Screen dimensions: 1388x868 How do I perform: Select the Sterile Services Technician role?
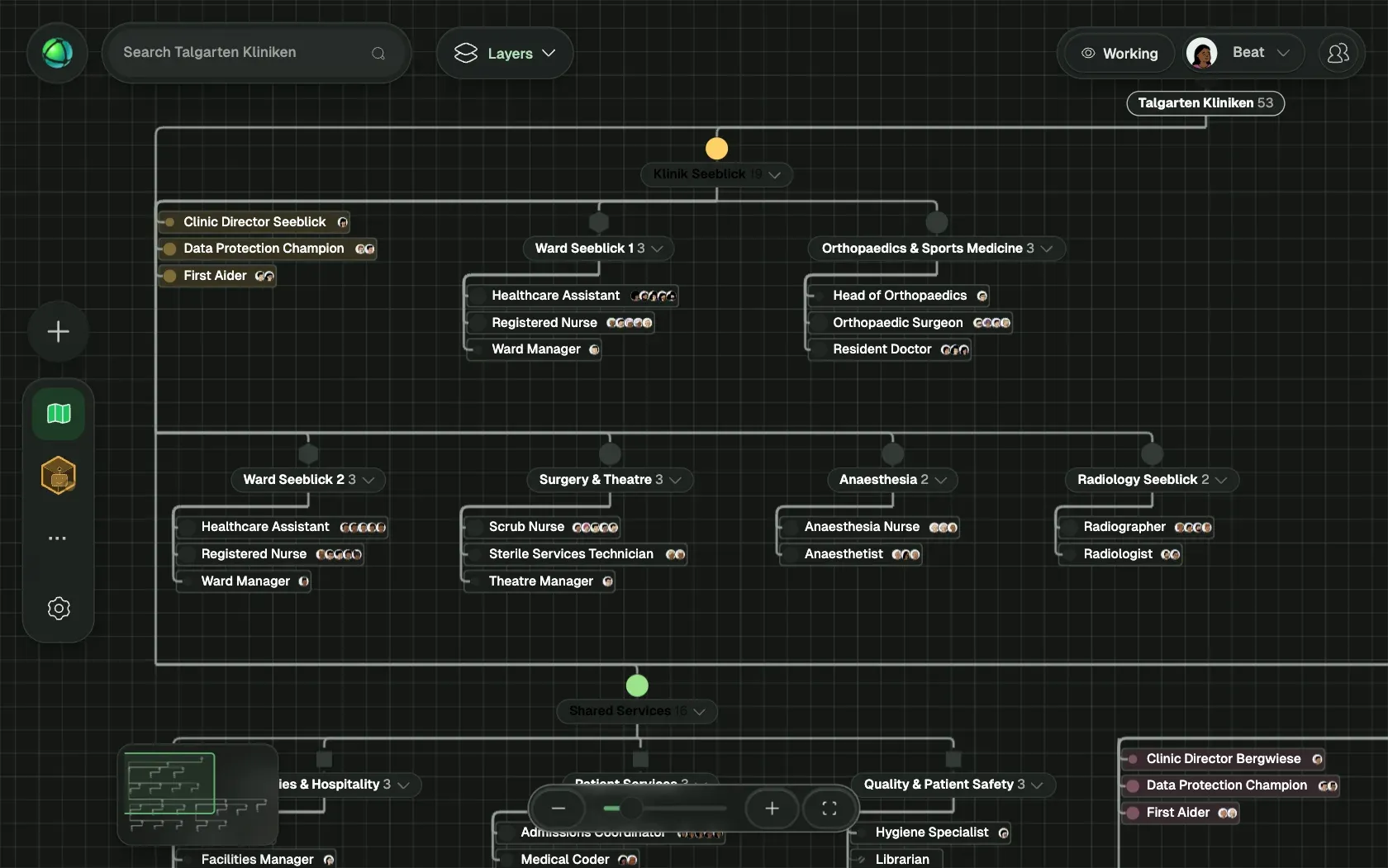(574, 554)
